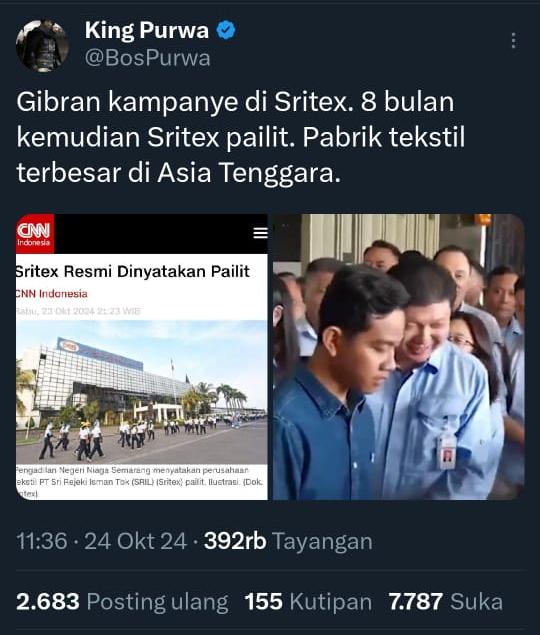This screenshot has width=540, height=635.
Task: Open the 2.683 Posting ulang list
Action: coord(122,602)
